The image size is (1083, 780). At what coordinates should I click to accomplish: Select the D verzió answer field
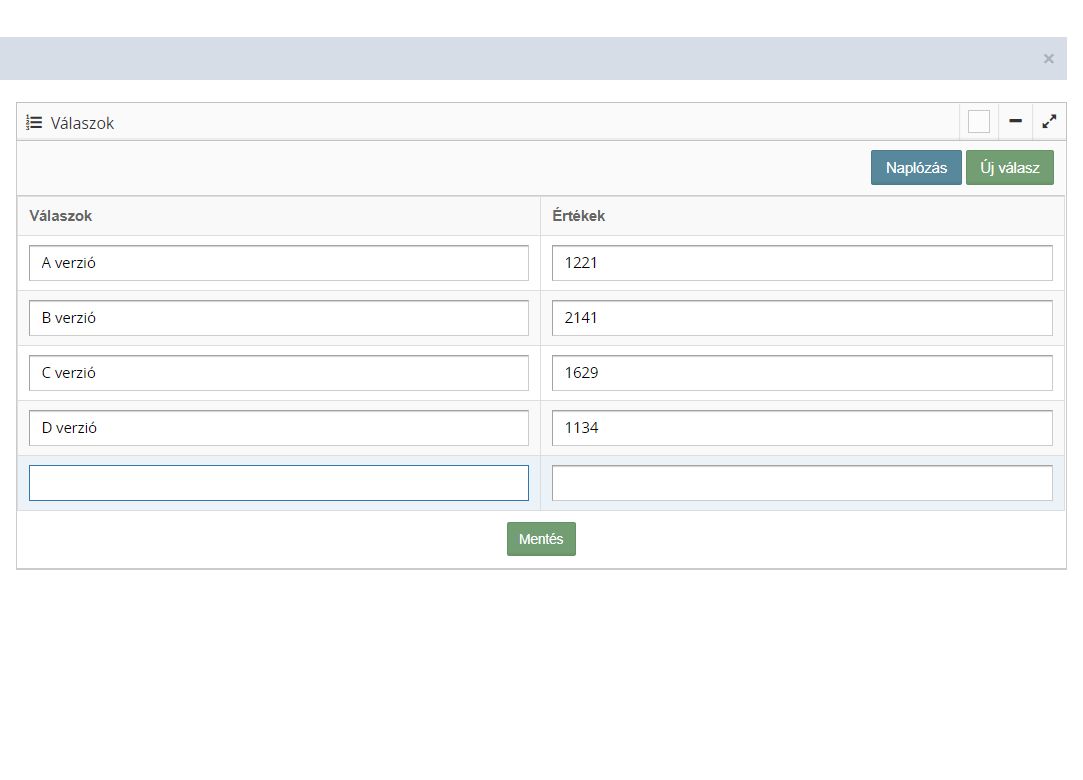tap(278, 428)
